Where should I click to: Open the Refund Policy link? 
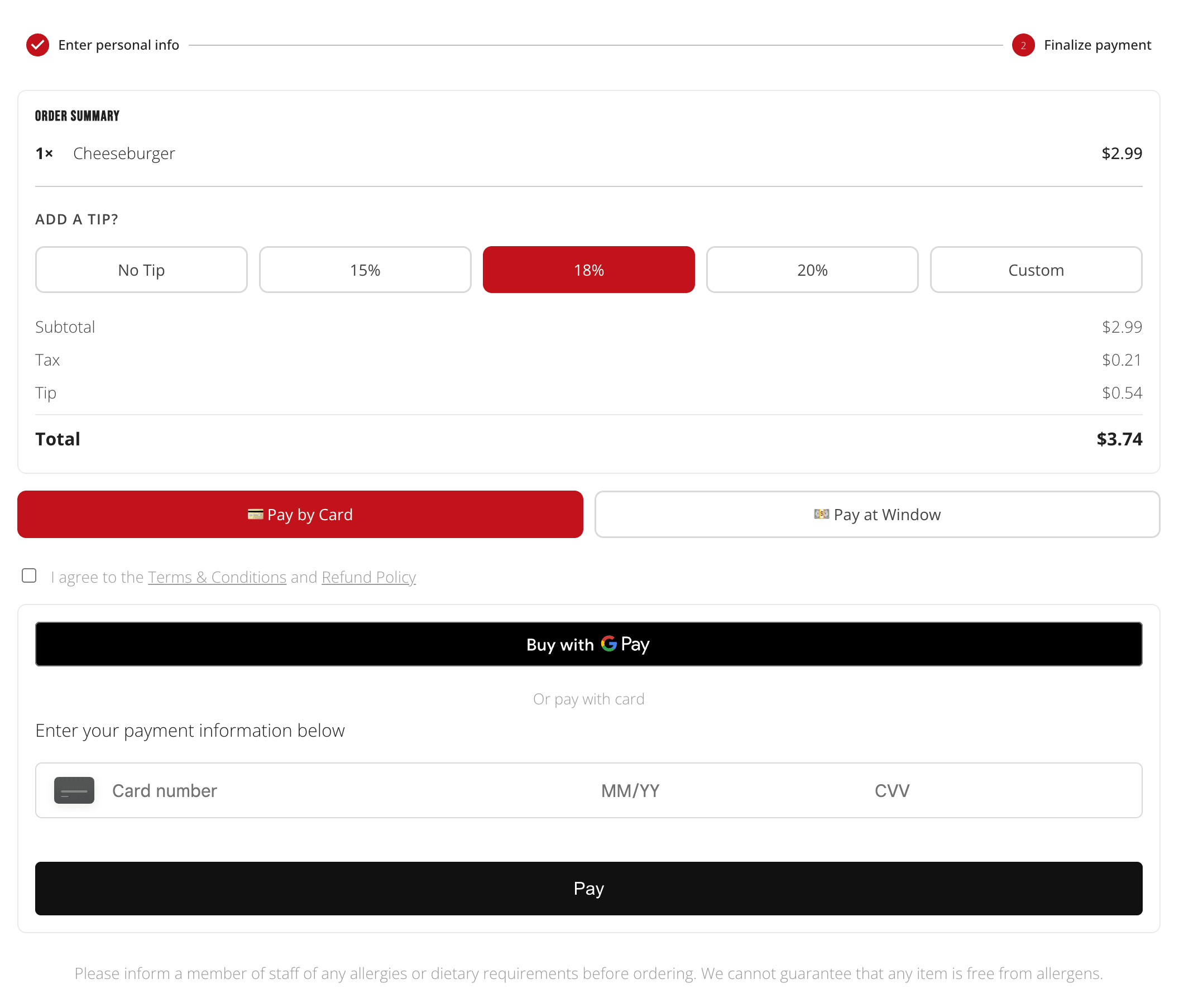369,577
